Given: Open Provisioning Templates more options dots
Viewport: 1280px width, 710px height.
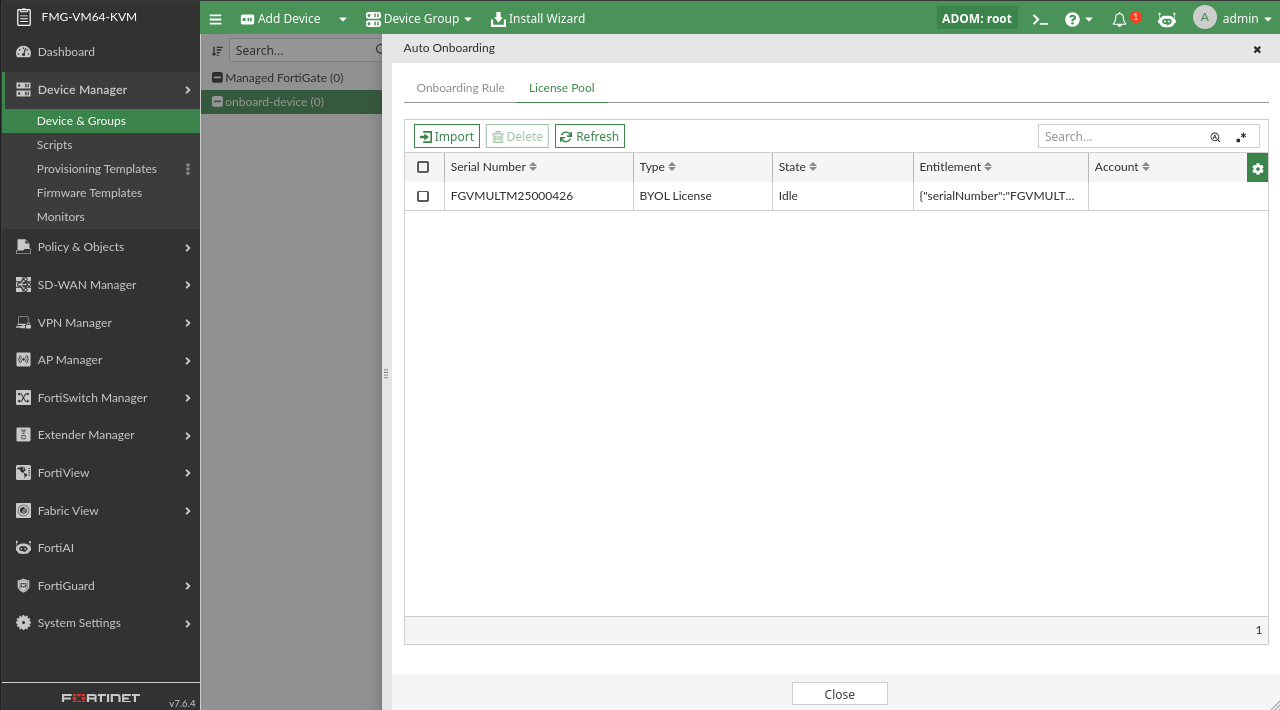Looking at the screenshot, I should pos(188,169).
